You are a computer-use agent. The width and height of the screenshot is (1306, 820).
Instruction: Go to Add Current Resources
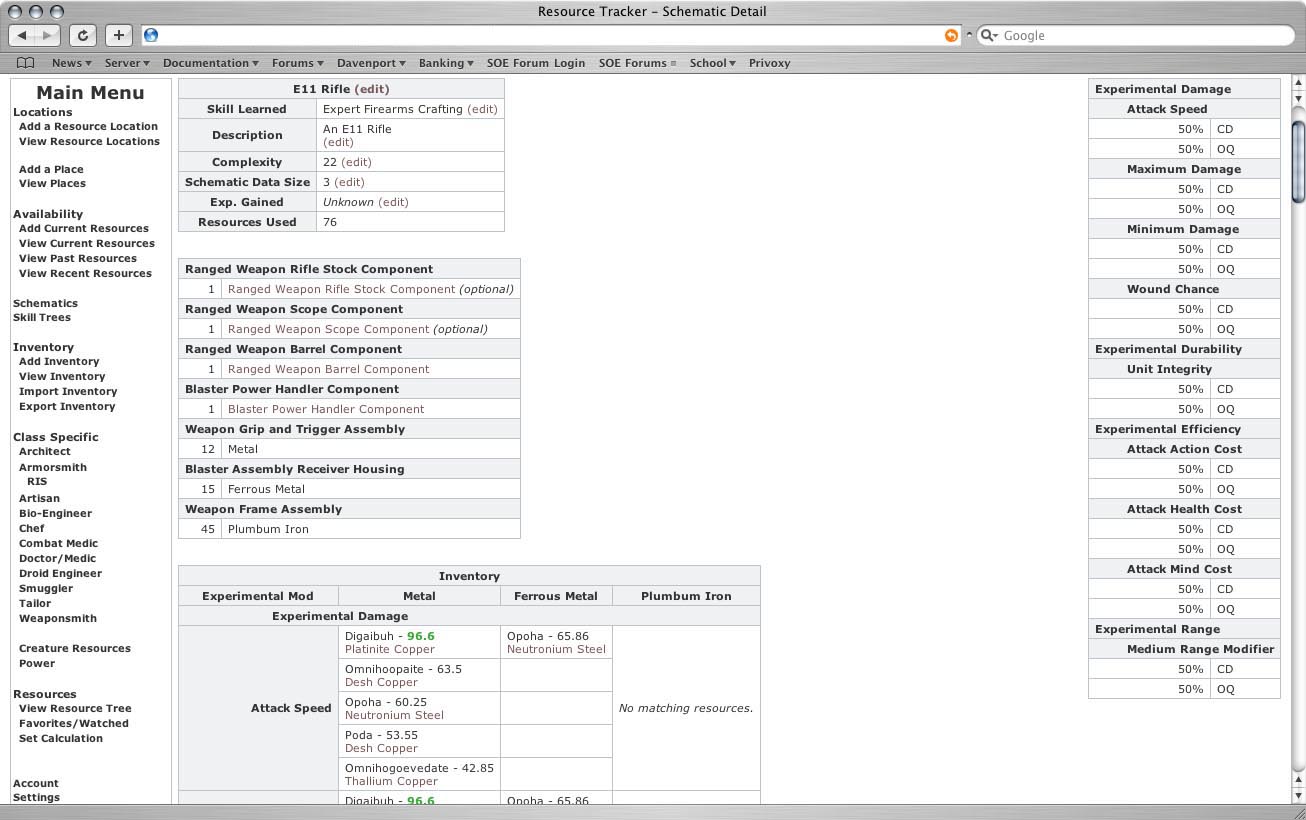click(x=84, y=229)
